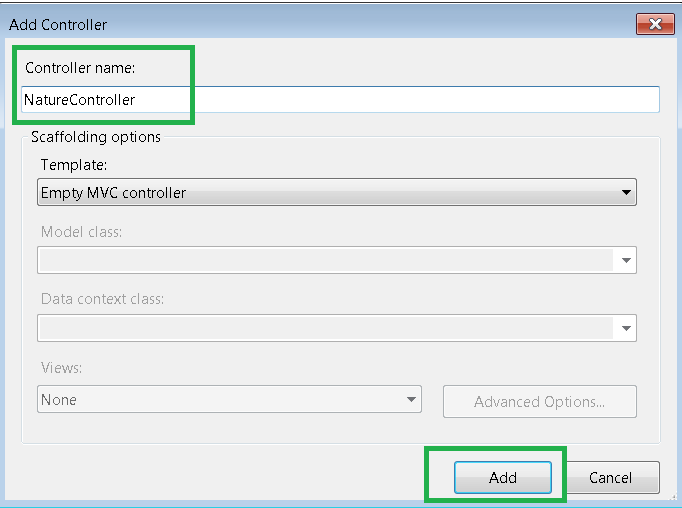Click the Views label
682x508 pixels.
[61, 367]
